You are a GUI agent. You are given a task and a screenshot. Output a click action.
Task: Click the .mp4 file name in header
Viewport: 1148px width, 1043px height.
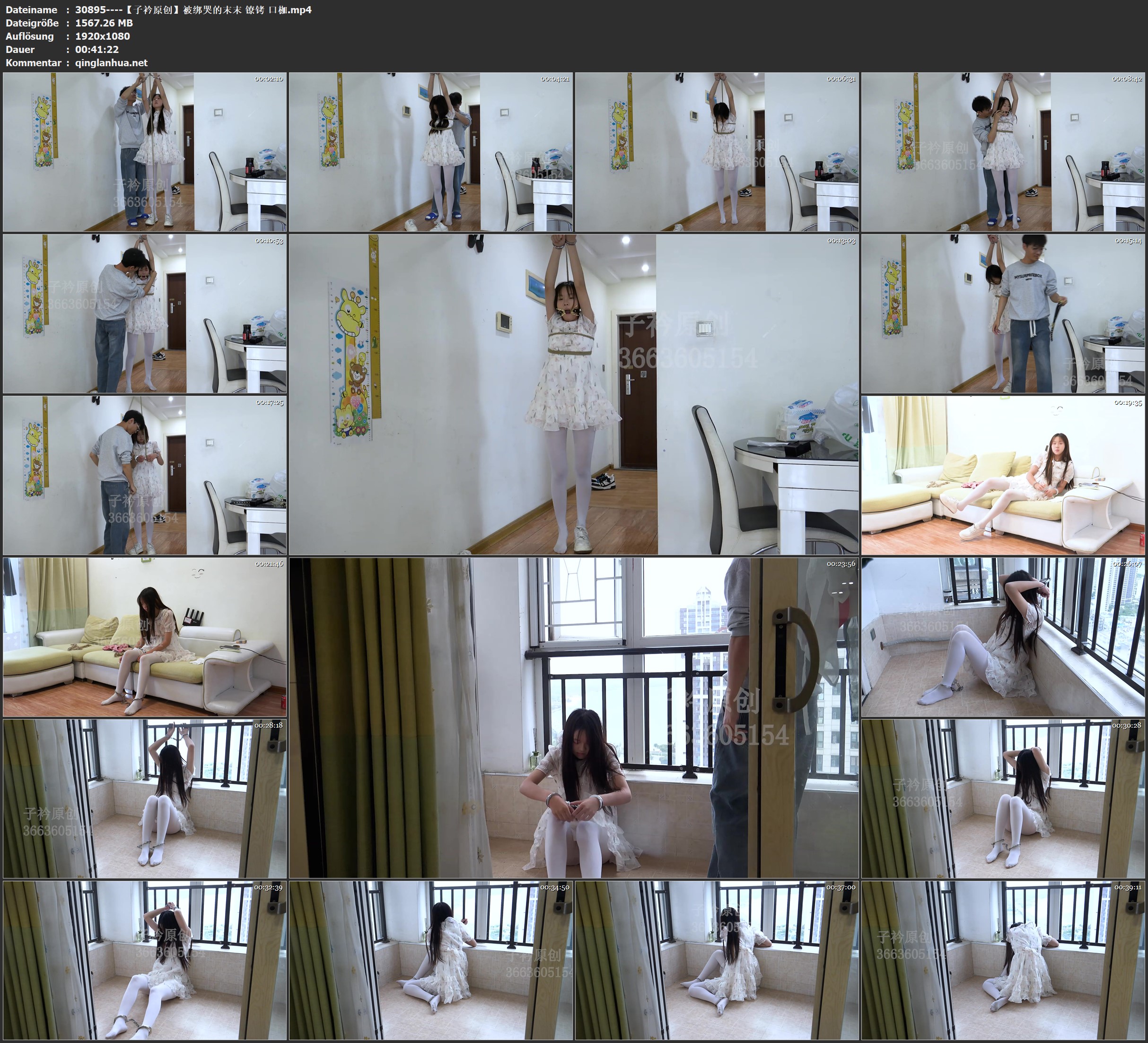point(193,9)
